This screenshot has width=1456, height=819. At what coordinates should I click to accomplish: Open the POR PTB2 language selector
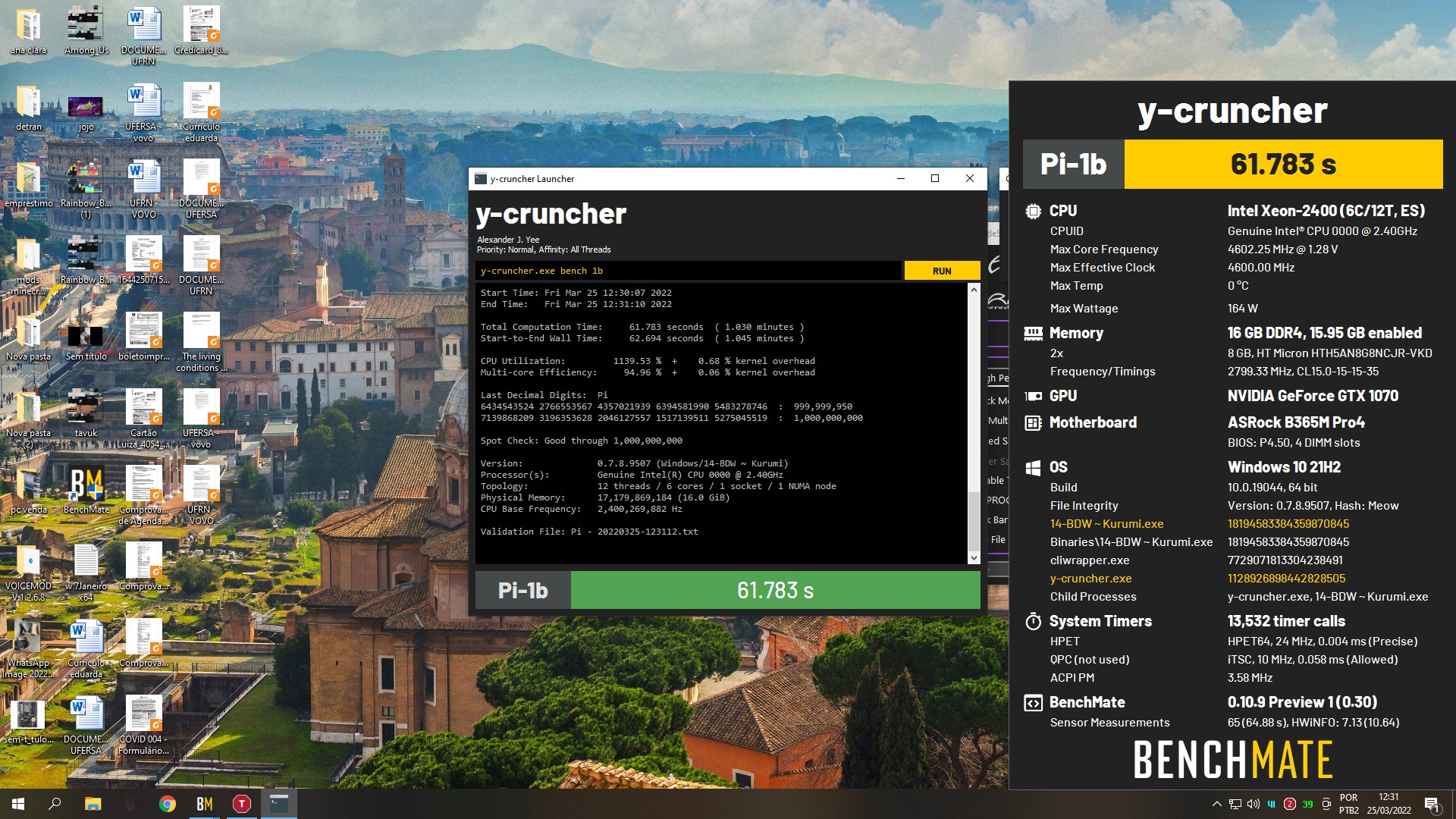click(x=1349, y=804)
